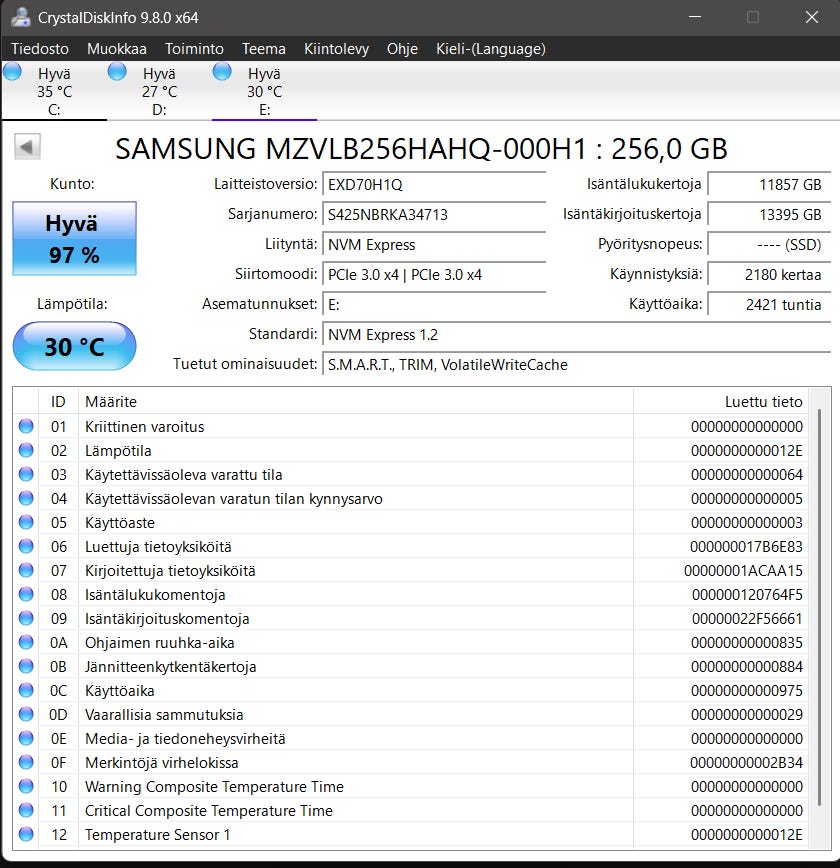
Task: Click the Sarjanumero serial number field
Action: pyautogui.click(x=434, y=215)
